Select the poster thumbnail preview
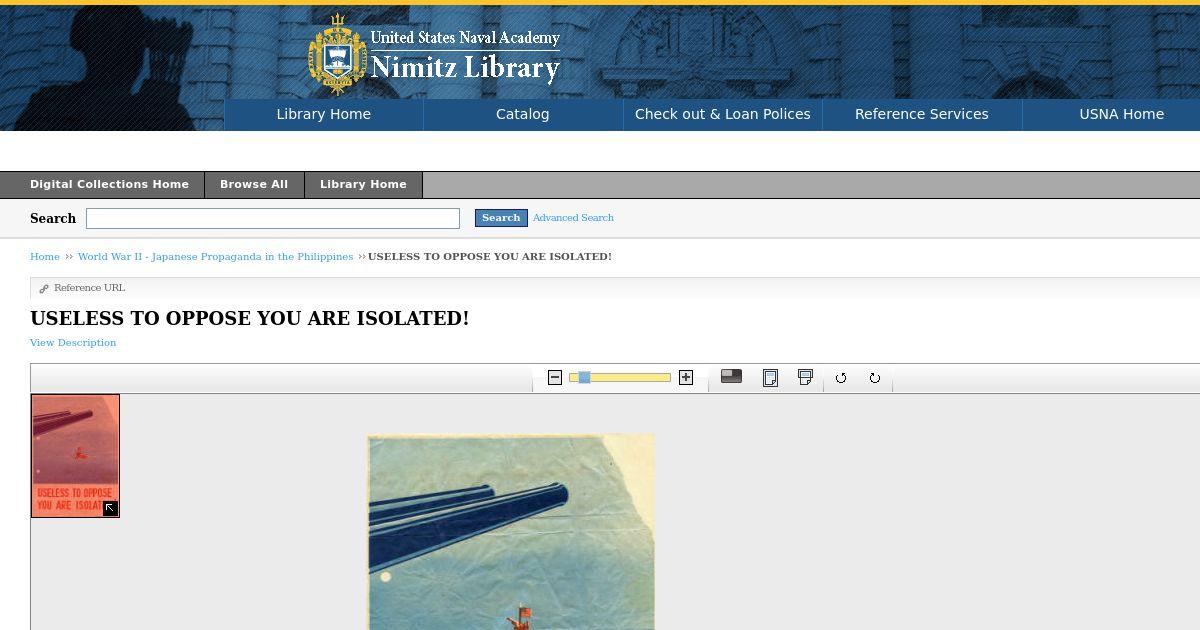The width and height of the screenshot is (1200, 630). 75,455
